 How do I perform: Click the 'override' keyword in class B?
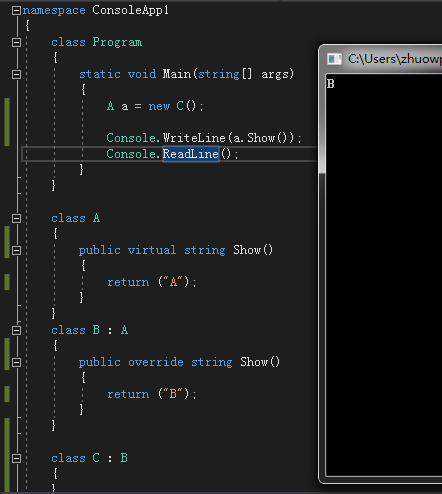coord(156,362)
